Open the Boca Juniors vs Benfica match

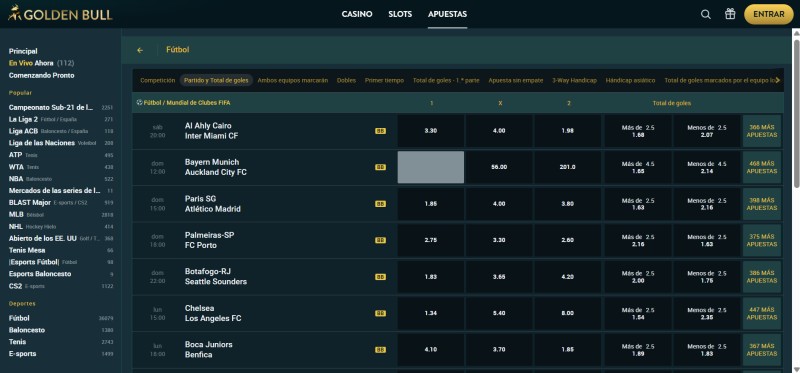(x=209, y=350)
